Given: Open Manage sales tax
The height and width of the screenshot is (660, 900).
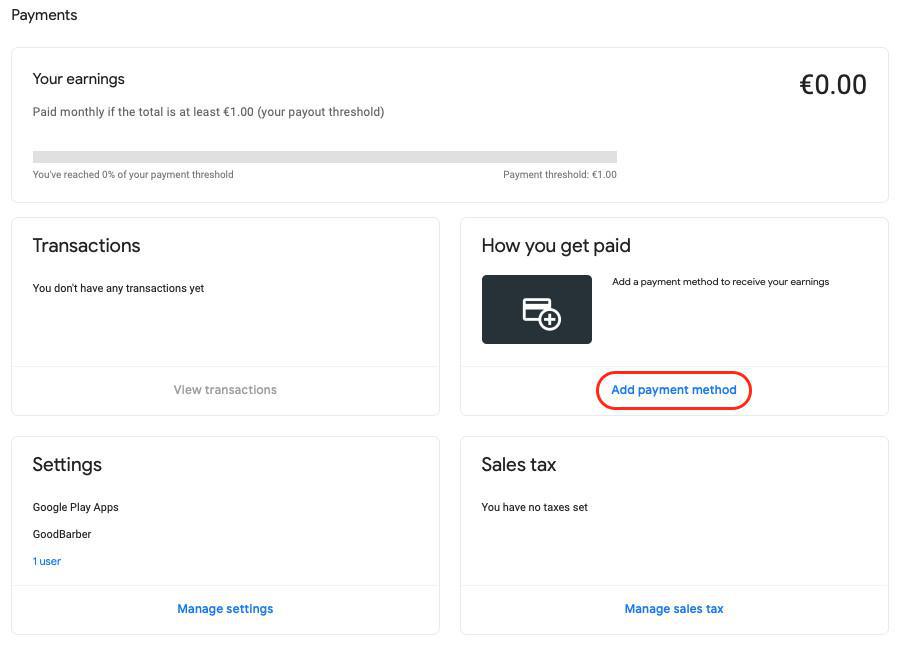Looking at the screenshot, I should pyautogui.click(x=673, y=609).
